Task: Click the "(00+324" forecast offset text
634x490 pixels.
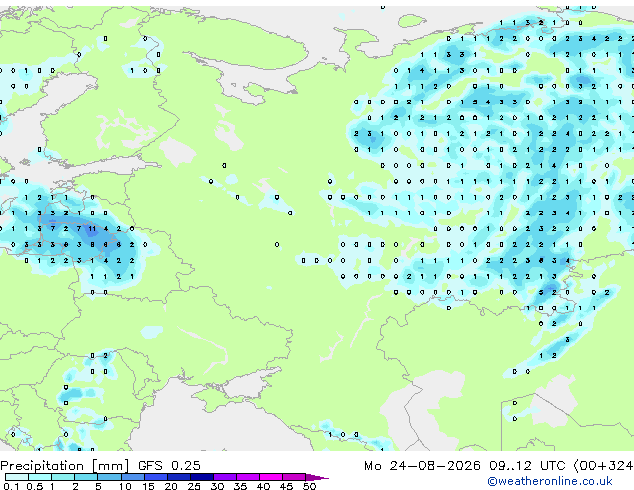Action: (603, 466)
